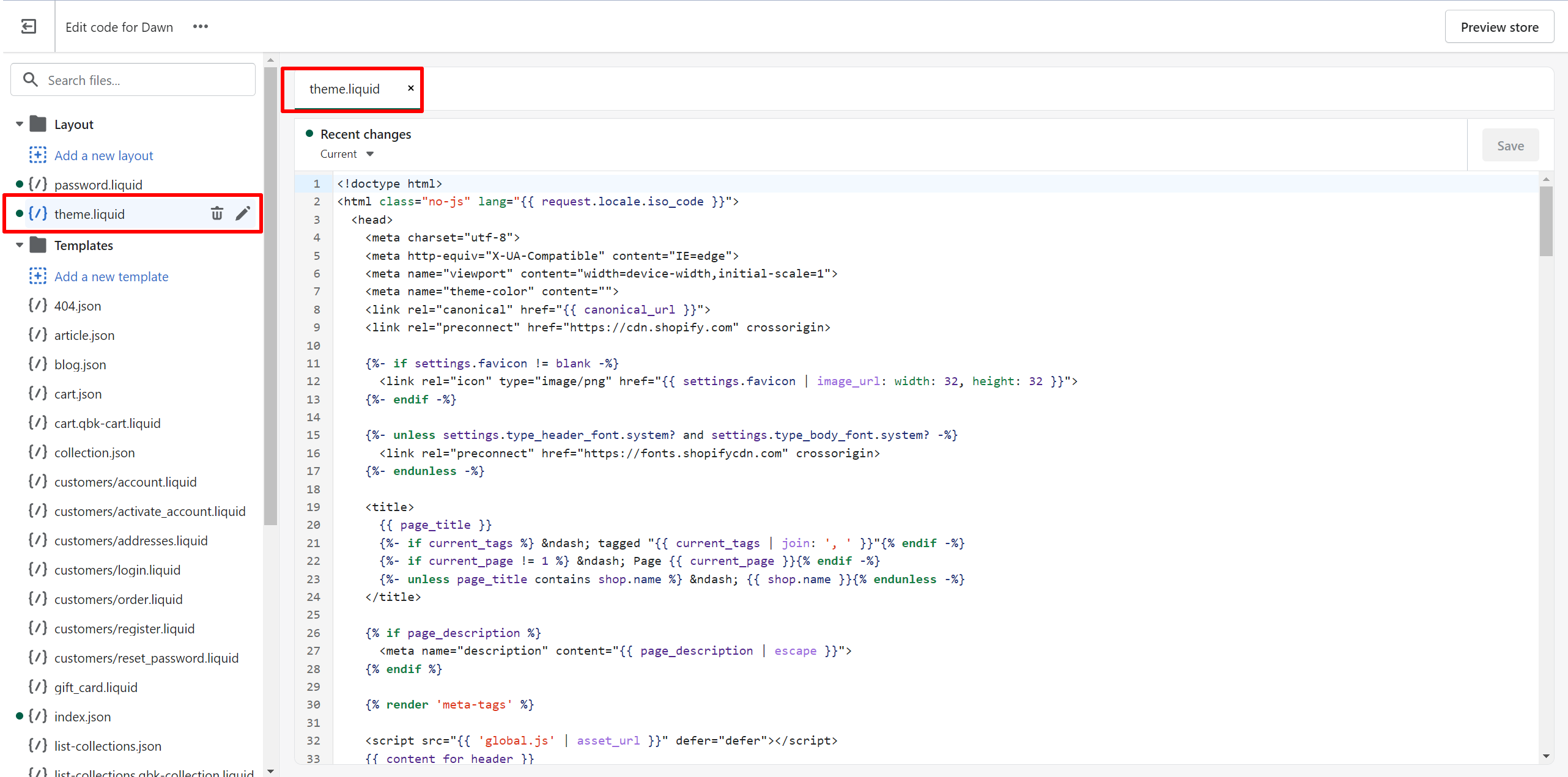This screenshot has width=1568, height=777.
Task: Open password.liquid file
Action: coord(98,185)
